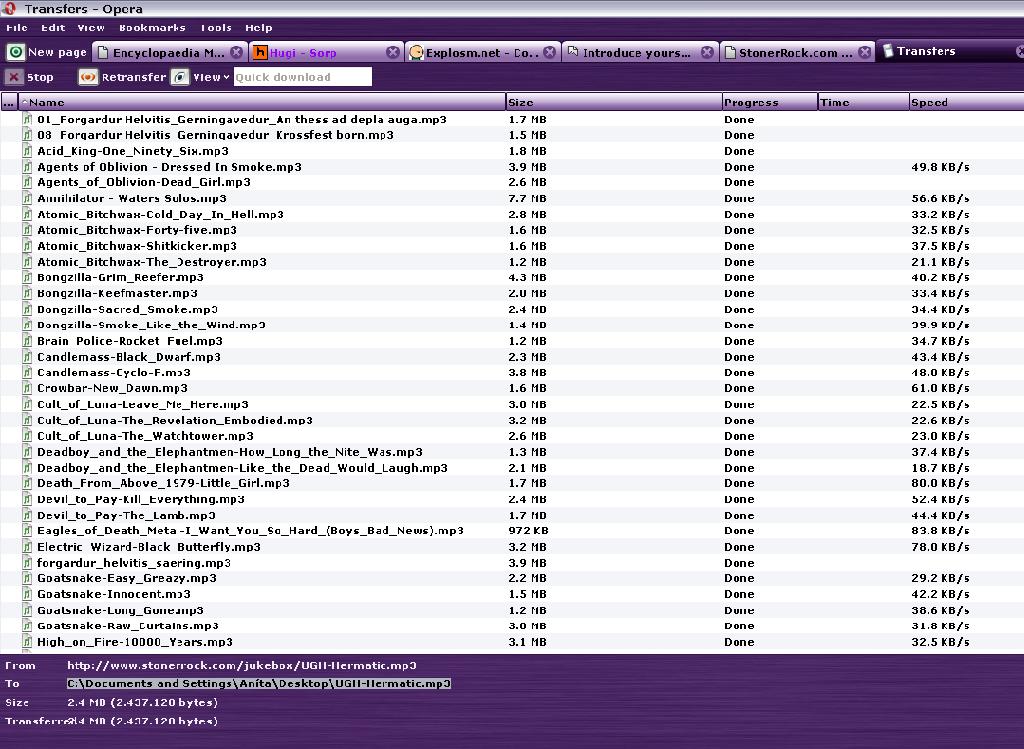
Task: Click the leftmost '...' column header
Action: 9,102
